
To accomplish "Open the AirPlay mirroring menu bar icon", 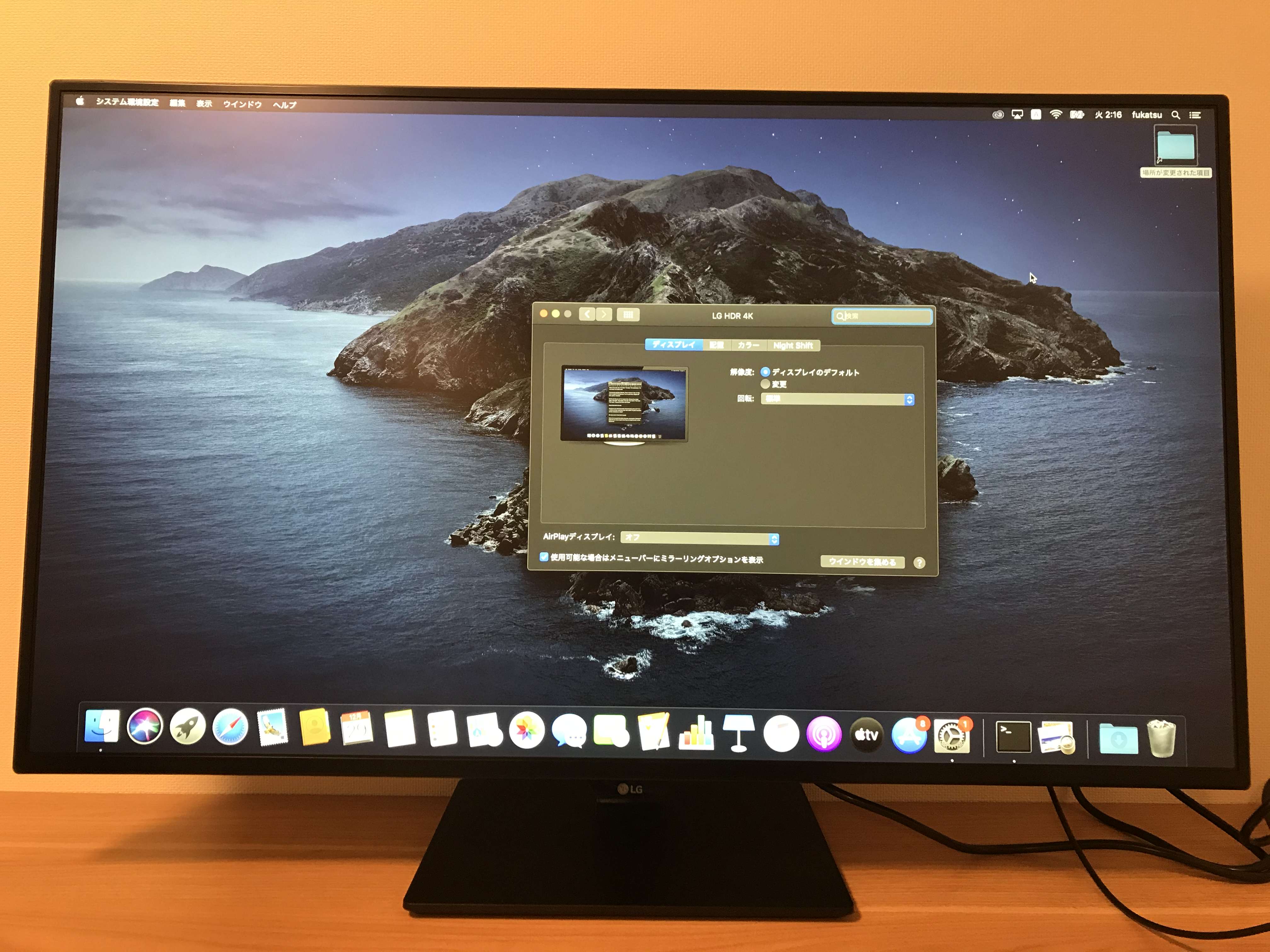I will [x=1017, y=115].
